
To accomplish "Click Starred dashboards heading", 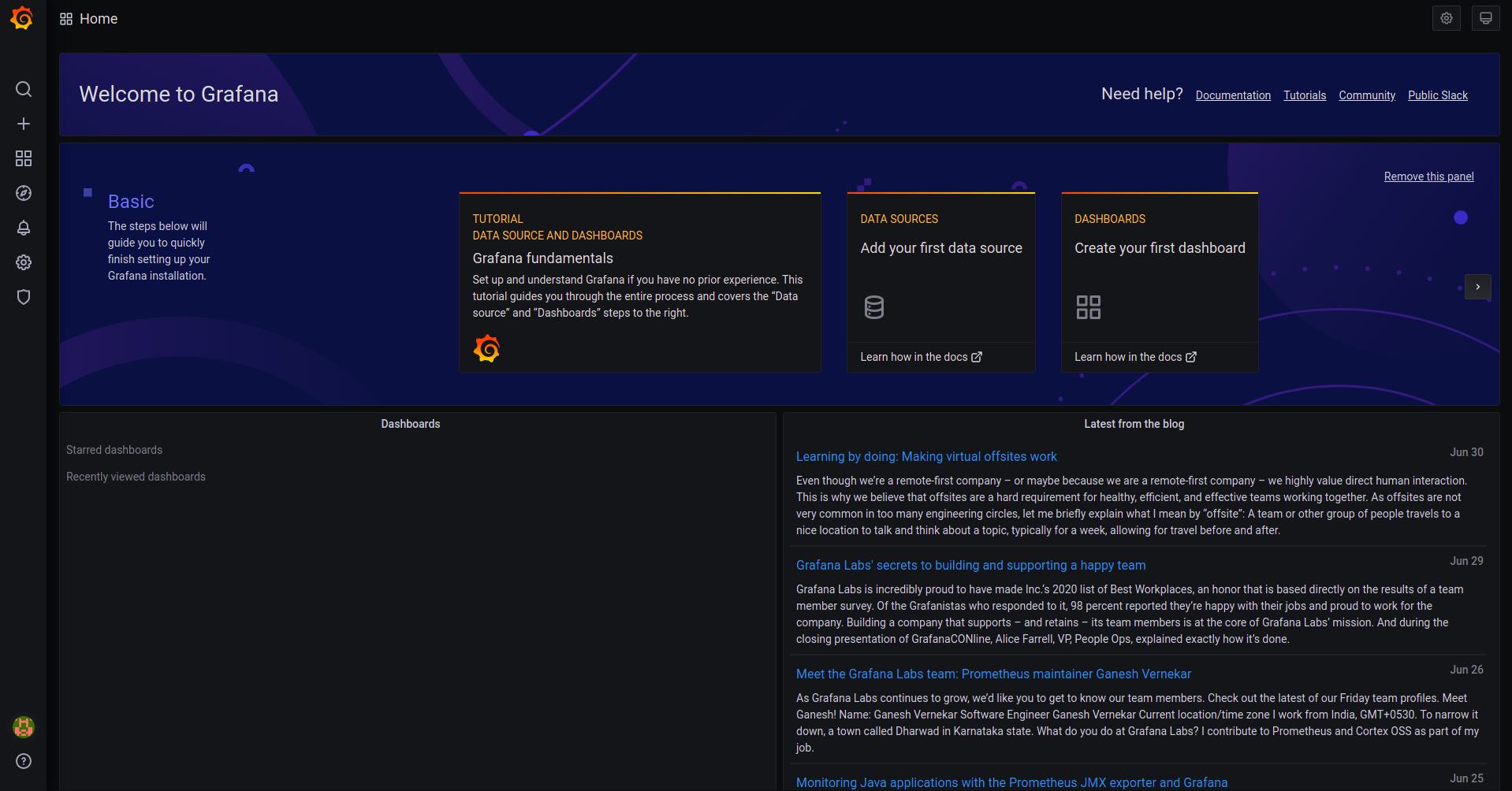I will coord(114,450).
